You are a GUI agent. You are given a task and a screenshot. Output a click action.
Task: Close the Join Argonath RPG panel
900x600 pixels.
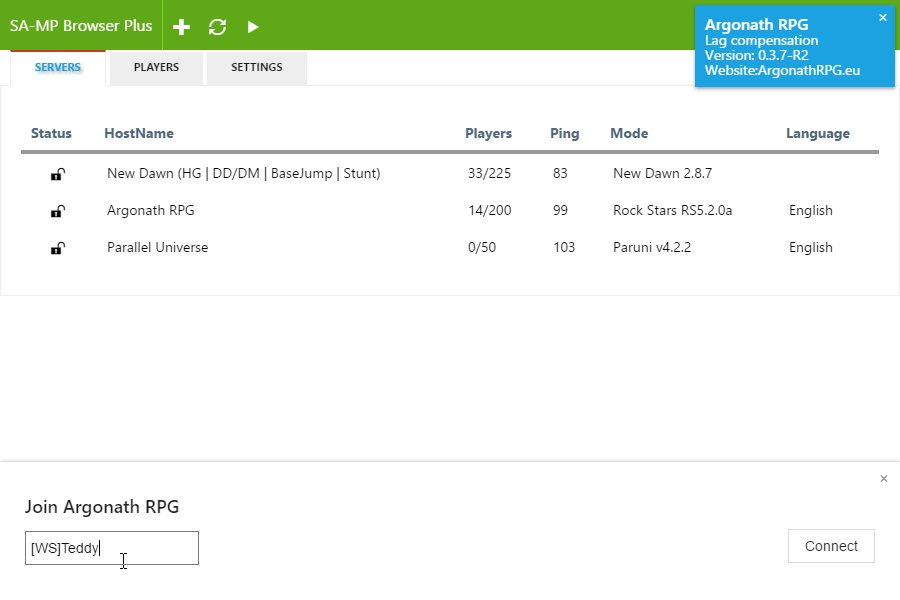pyautogui.click(x=884, y=478)
